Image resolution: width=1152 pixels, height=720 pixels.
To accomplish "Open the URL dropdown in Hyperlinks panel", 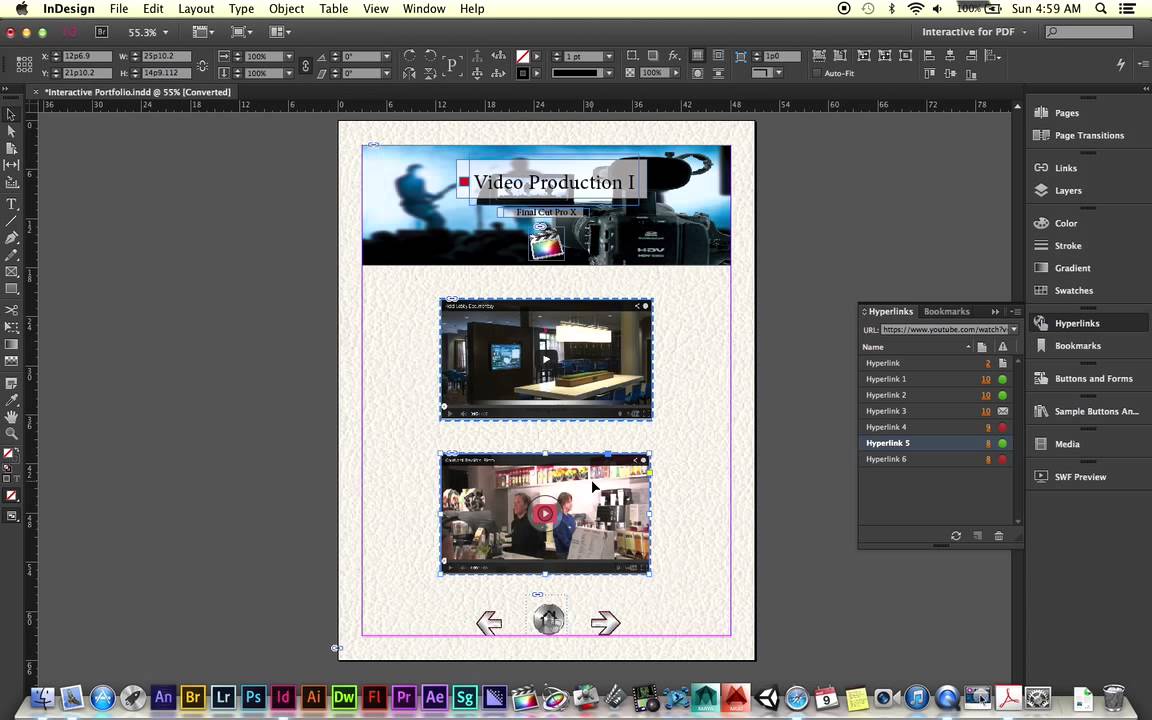I will [x=1014, y=329].
